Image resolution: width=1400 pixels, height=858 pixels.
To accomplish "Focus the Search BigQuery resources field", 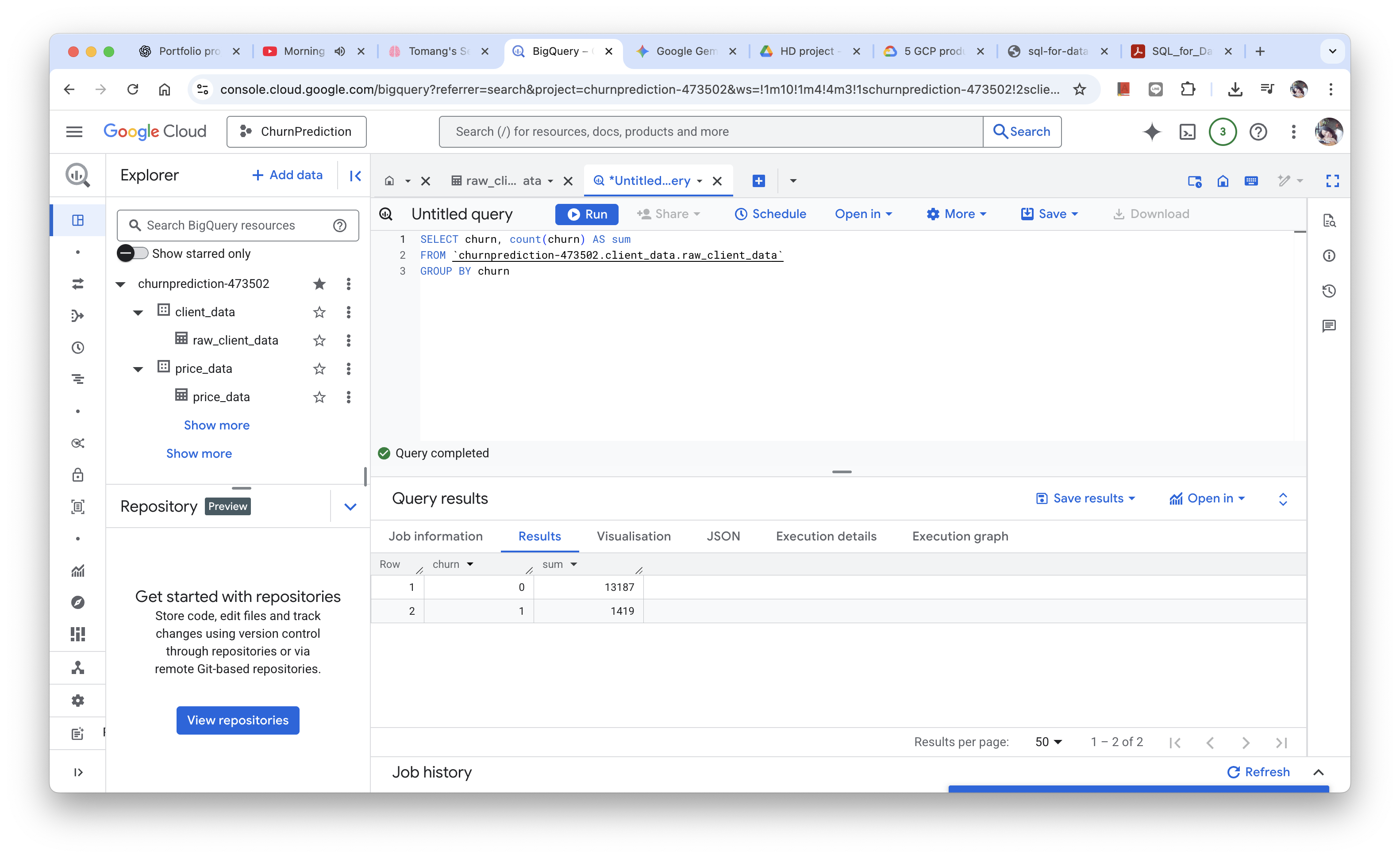I will click(x=238, y=226).
